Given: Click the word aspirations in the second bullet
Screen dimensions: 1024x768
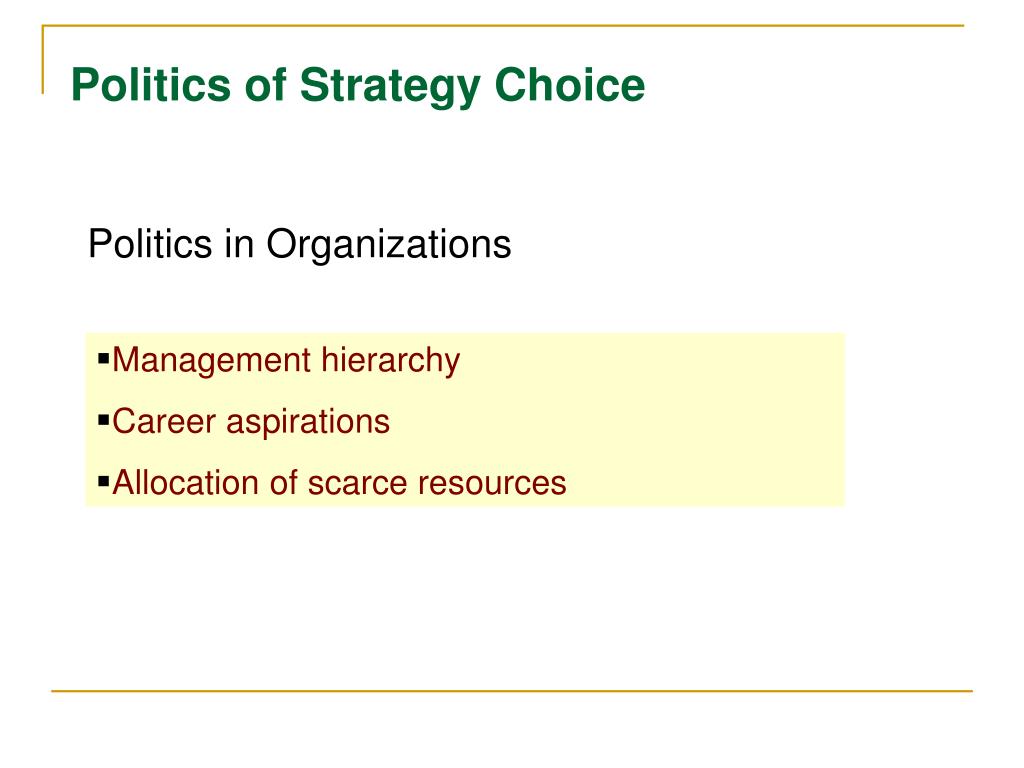Looking at the screenshot, I should pos(308,422).
